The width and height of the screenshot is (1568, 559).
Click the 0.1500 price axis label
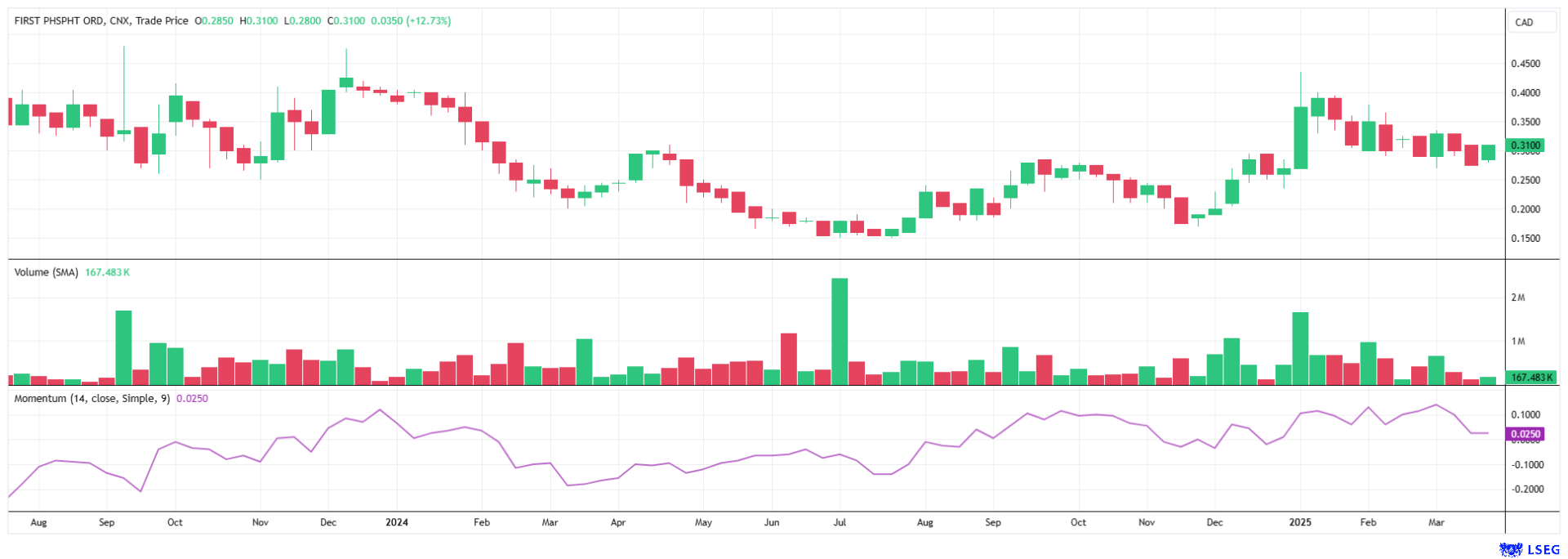point(1525,239)
